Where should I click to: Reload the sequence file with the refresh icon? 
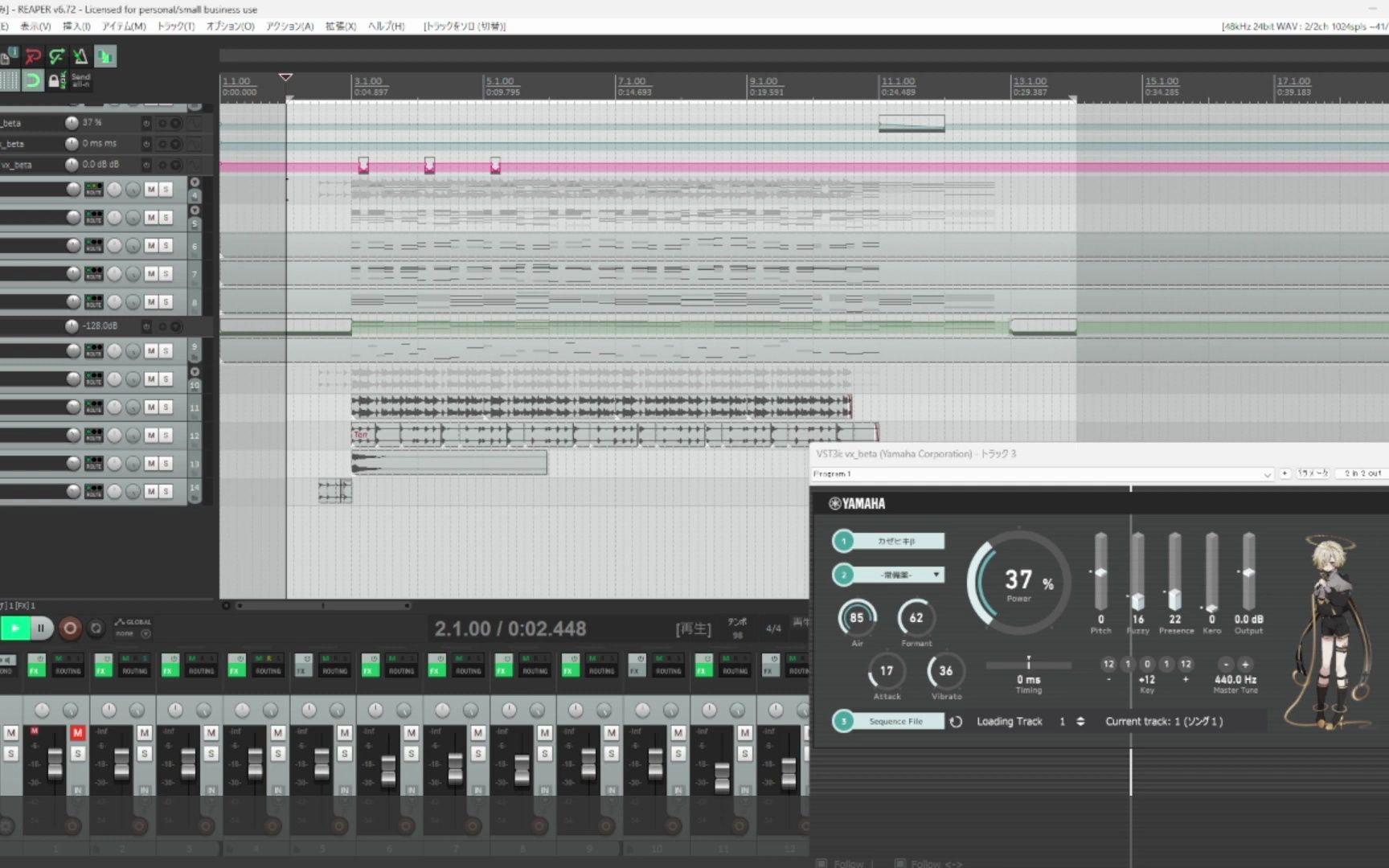(x=956, y=722)
